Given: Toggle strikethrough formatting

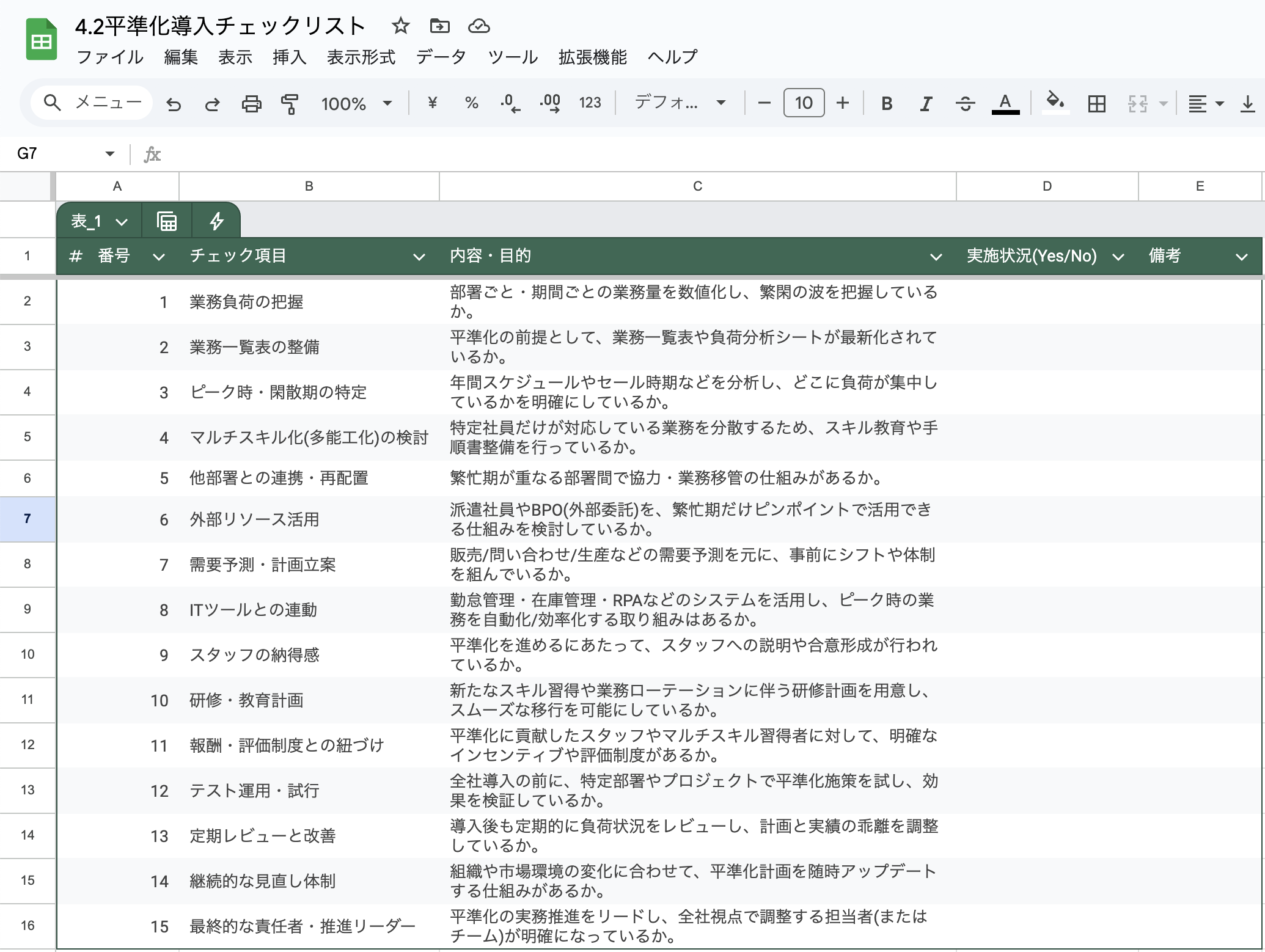Looking at the screenshot, I should [966, 103].
